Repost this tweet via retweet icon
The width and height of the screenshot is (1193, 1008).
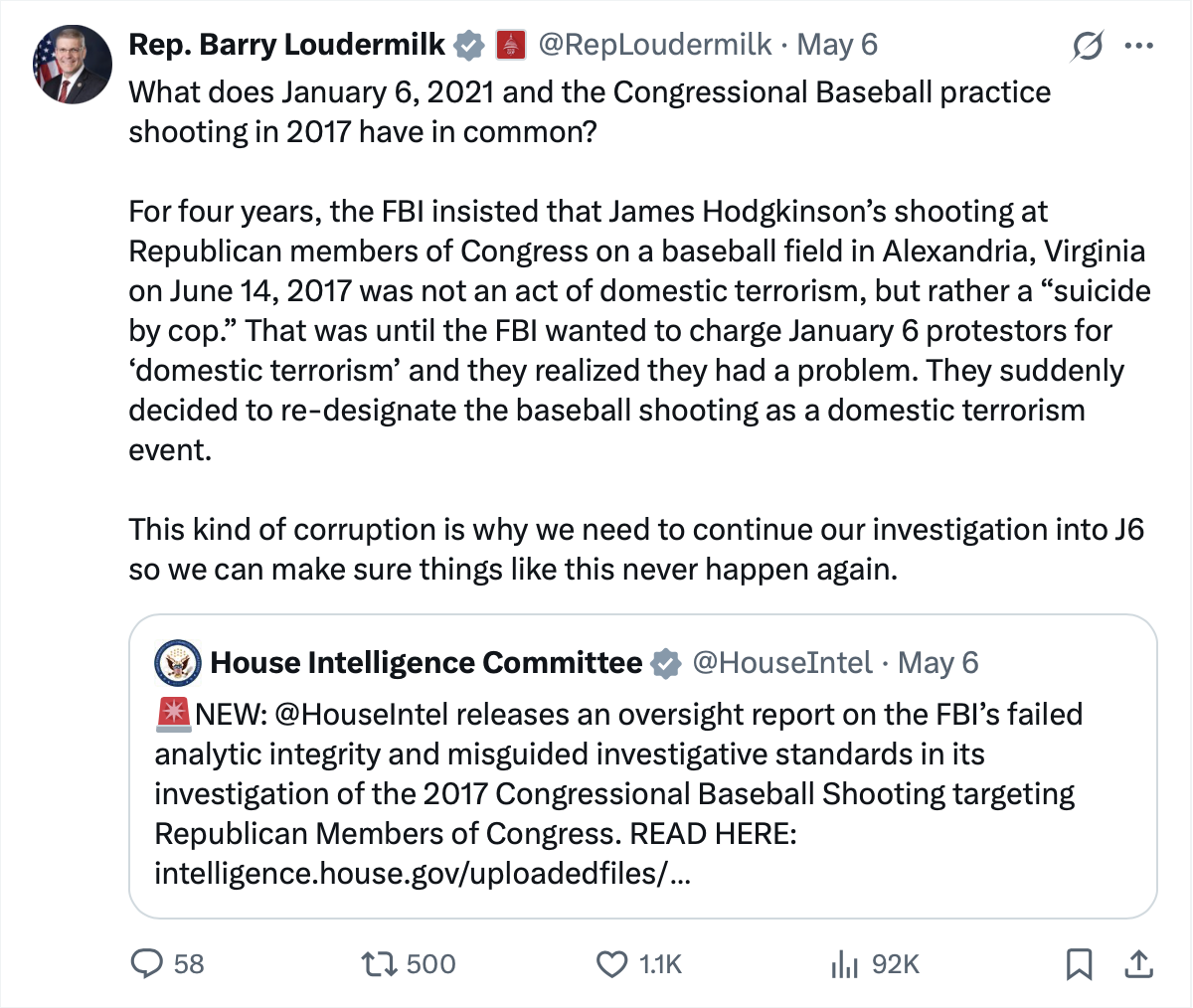(379, 963)
